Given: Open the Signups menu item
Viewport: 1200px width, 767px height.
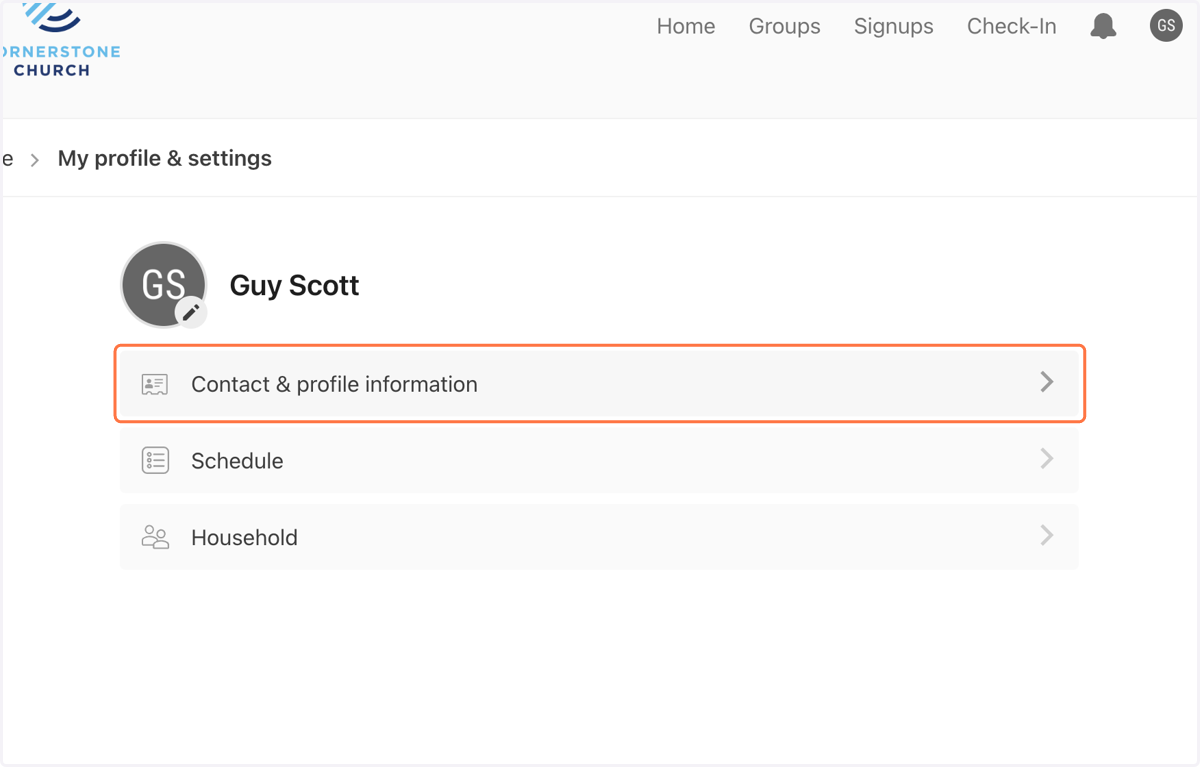Looking at the screenshot, I should (x=894, y=26).
